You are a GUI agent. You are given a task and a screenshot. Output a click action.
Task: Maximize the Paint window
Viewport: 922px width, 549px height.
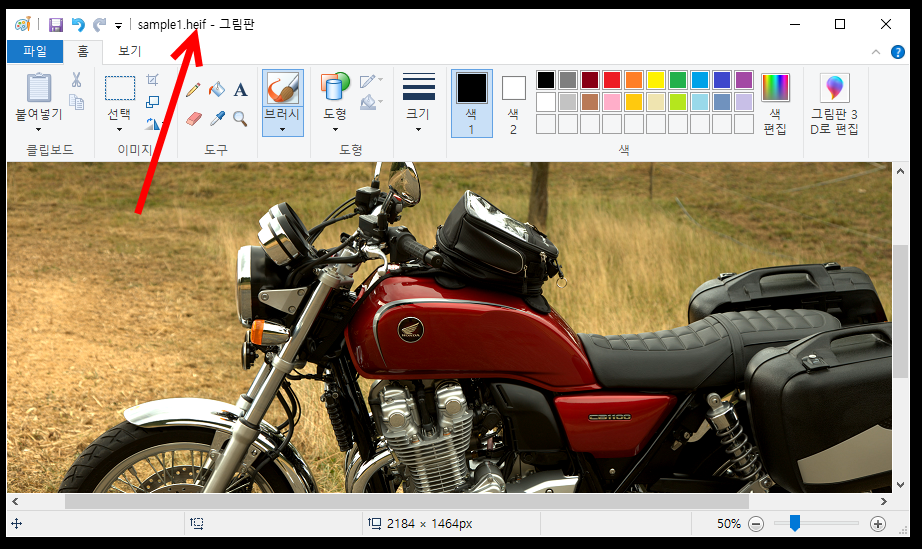click(x=840, y=24)
